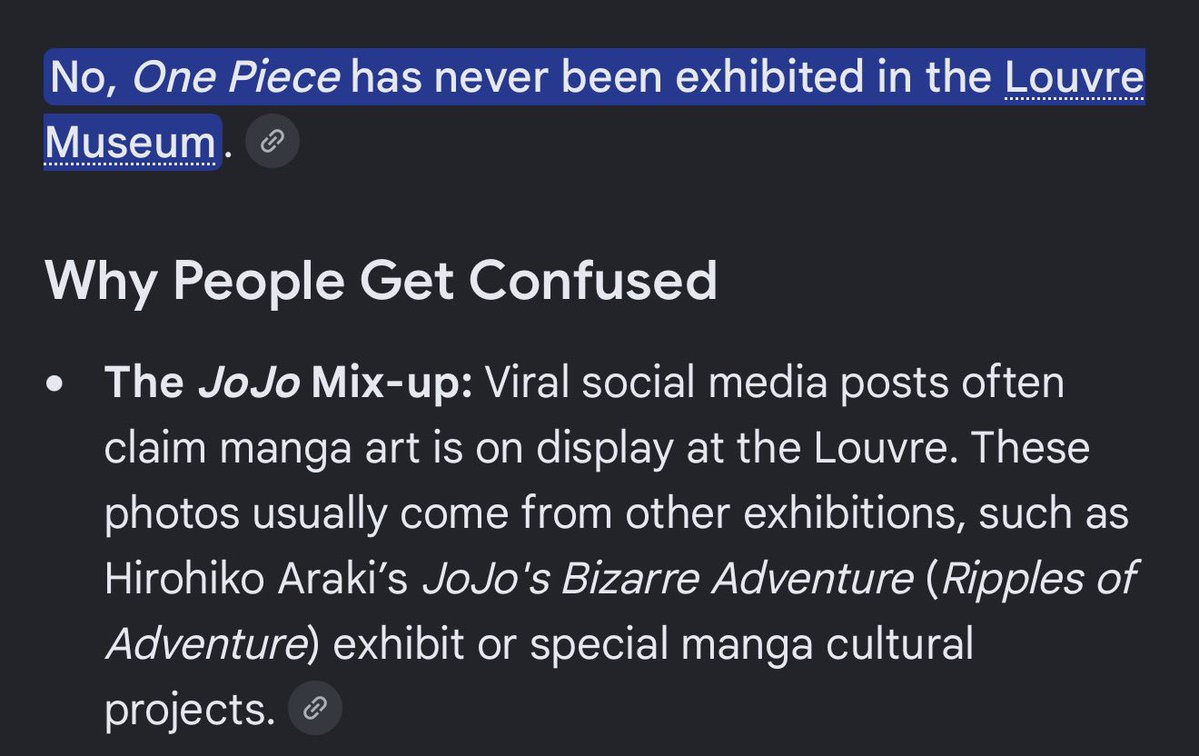Viewport: 1199px width, 756px height.
Task: Click the name "Hirohiko Araki's"
Action: (x=256, y=579)
